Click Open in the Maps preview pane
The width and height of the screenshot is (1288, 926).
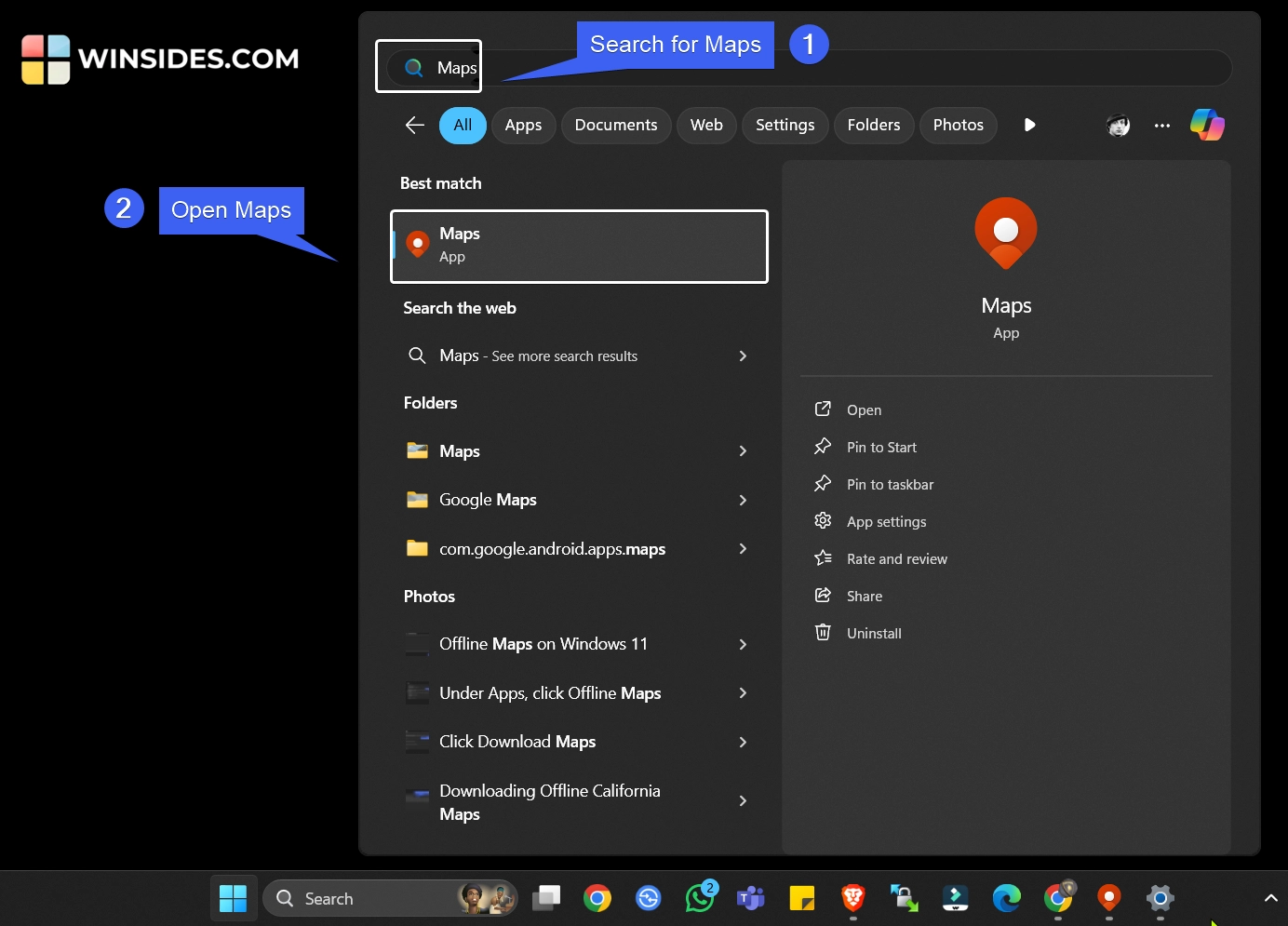(x=864, y=410)
